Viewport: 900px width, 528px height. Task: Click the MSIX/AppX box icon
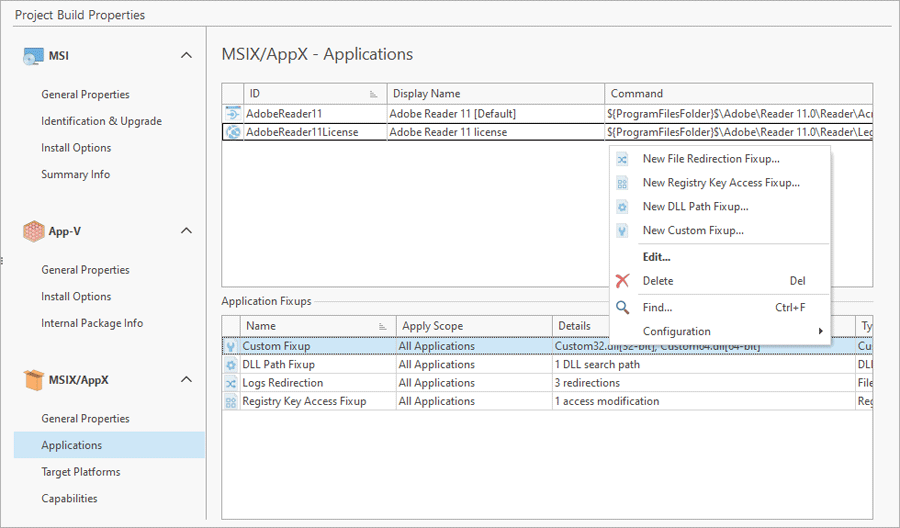point(33,380)
